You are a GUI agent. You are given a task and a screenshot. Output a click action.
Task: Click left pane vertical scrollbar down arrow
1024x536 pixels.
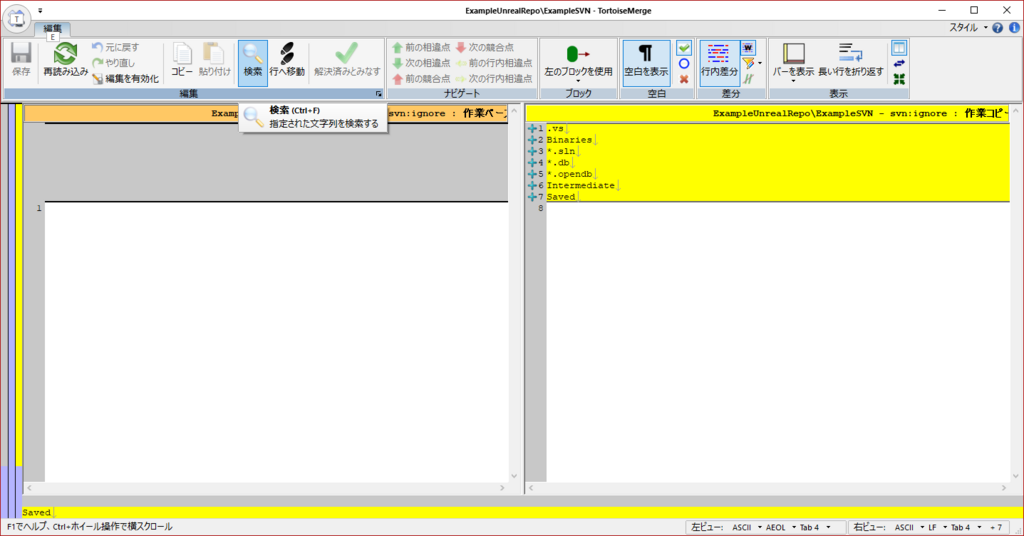[514, 476]
